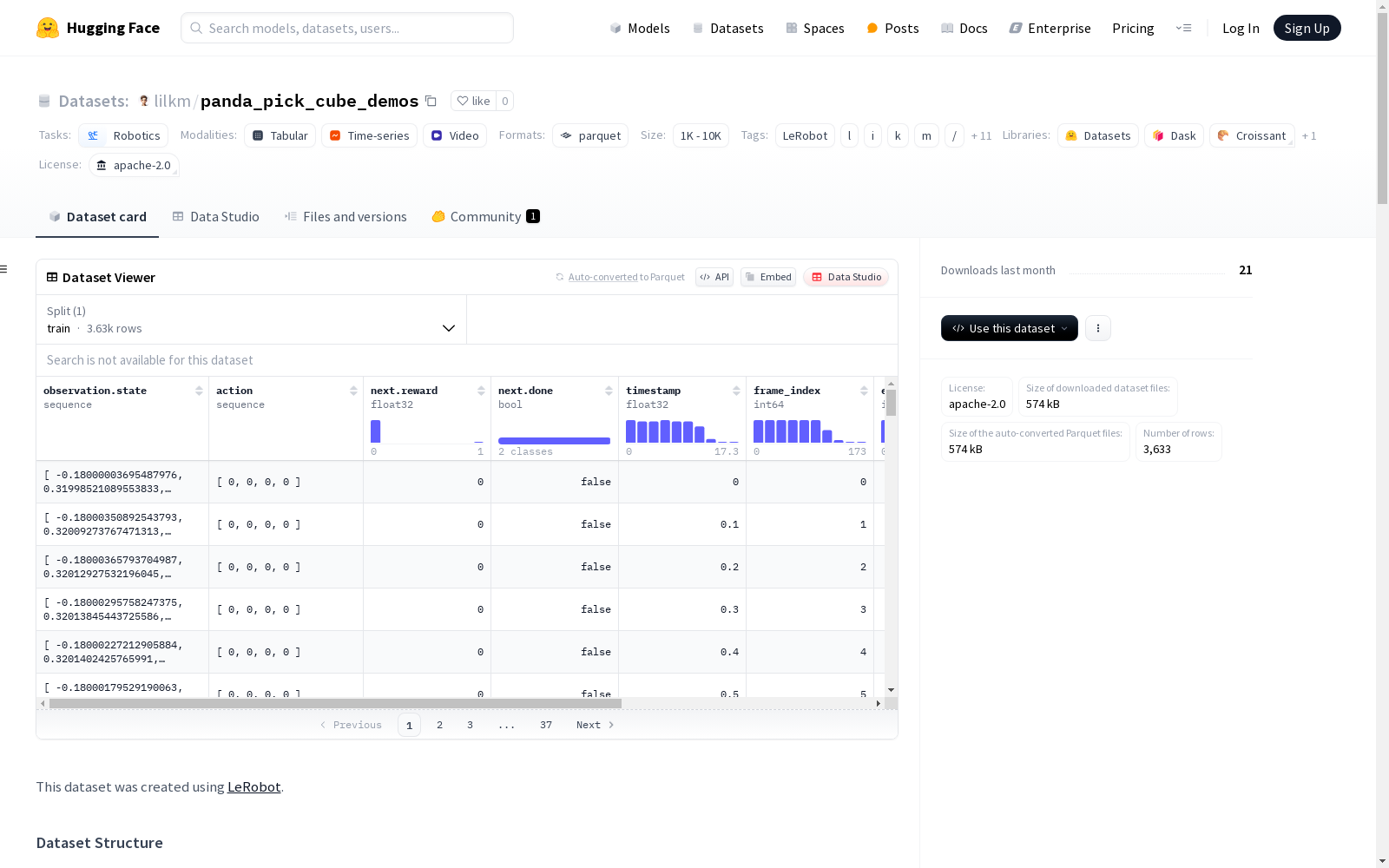Open the lilkm user profile link
The width and height of the screenshot is (1389, 868).
click(172, 101)
